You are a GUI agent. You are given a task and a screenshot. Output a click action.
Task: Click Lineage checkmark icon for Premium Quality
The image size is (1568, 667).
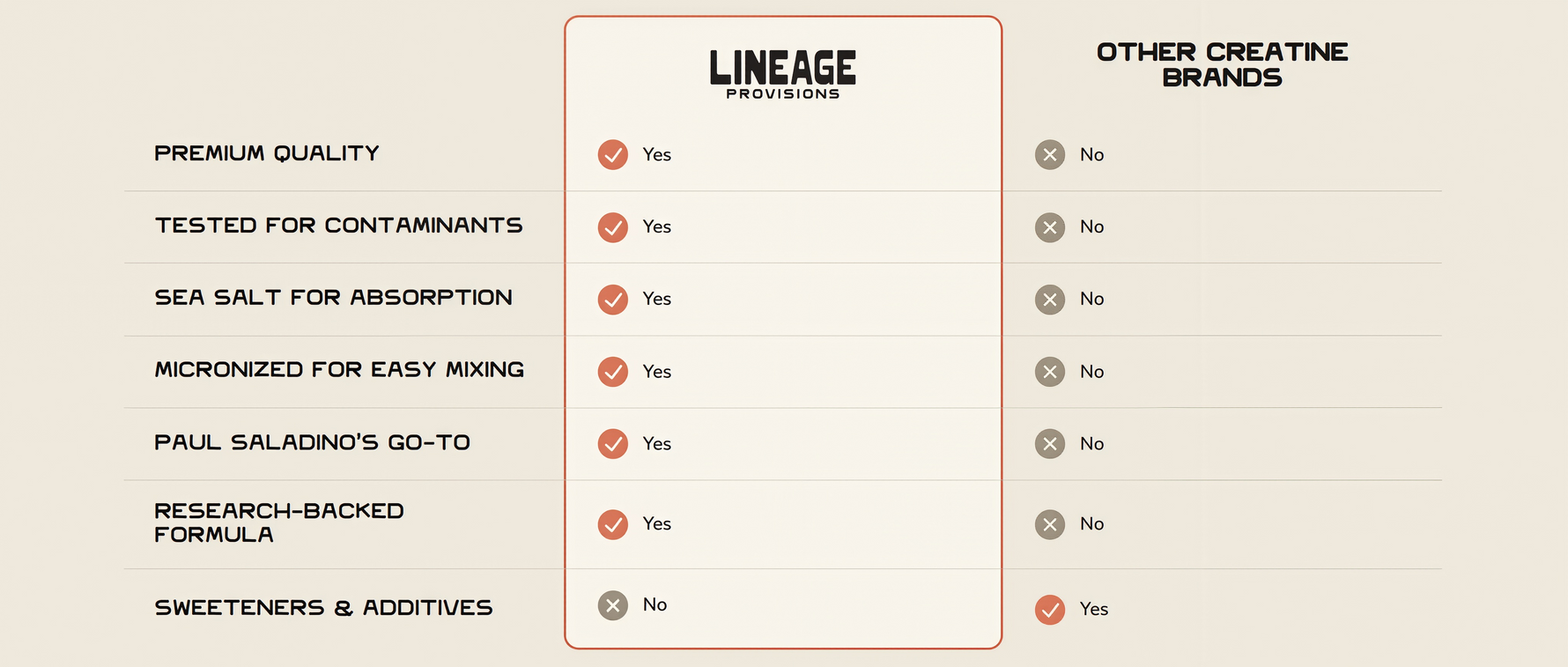[x=613, y=154]
